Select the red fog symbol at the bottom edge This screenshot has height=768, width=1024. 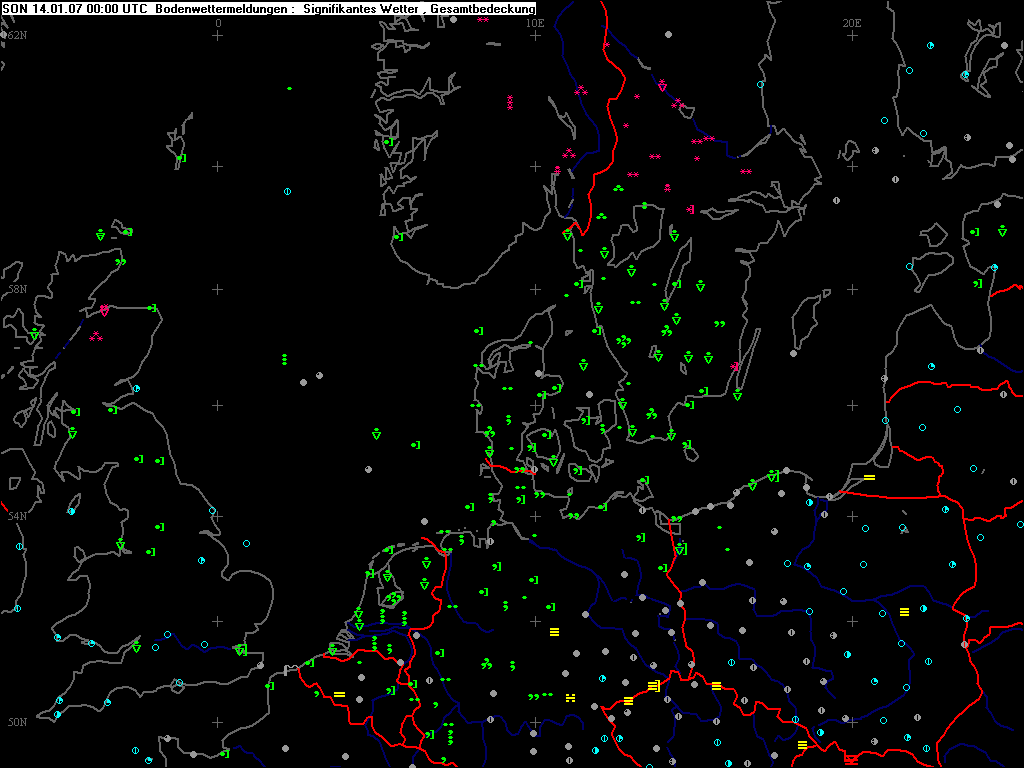851,759
